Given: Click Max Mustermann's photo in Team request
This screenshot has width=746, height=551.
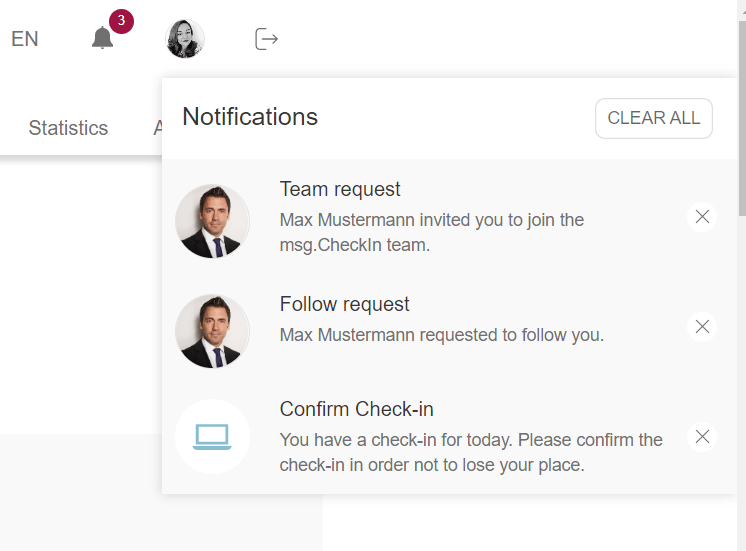Looking at the screenshot, I should pyautogui.click(x=212, y=221).
